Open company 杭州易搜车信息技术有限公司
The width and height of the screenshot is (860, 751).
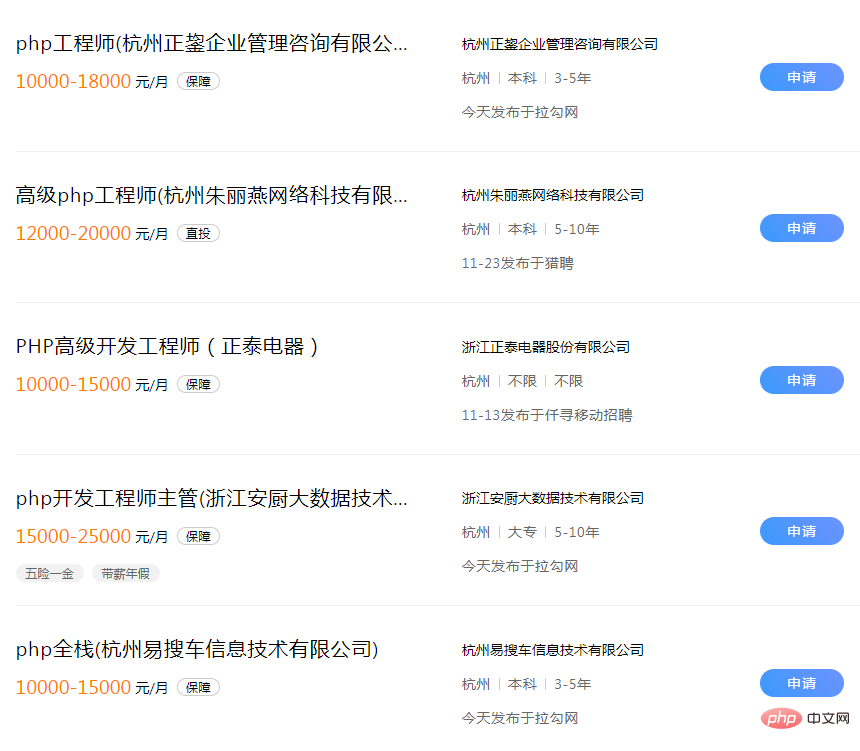click(x=552, y=650)
